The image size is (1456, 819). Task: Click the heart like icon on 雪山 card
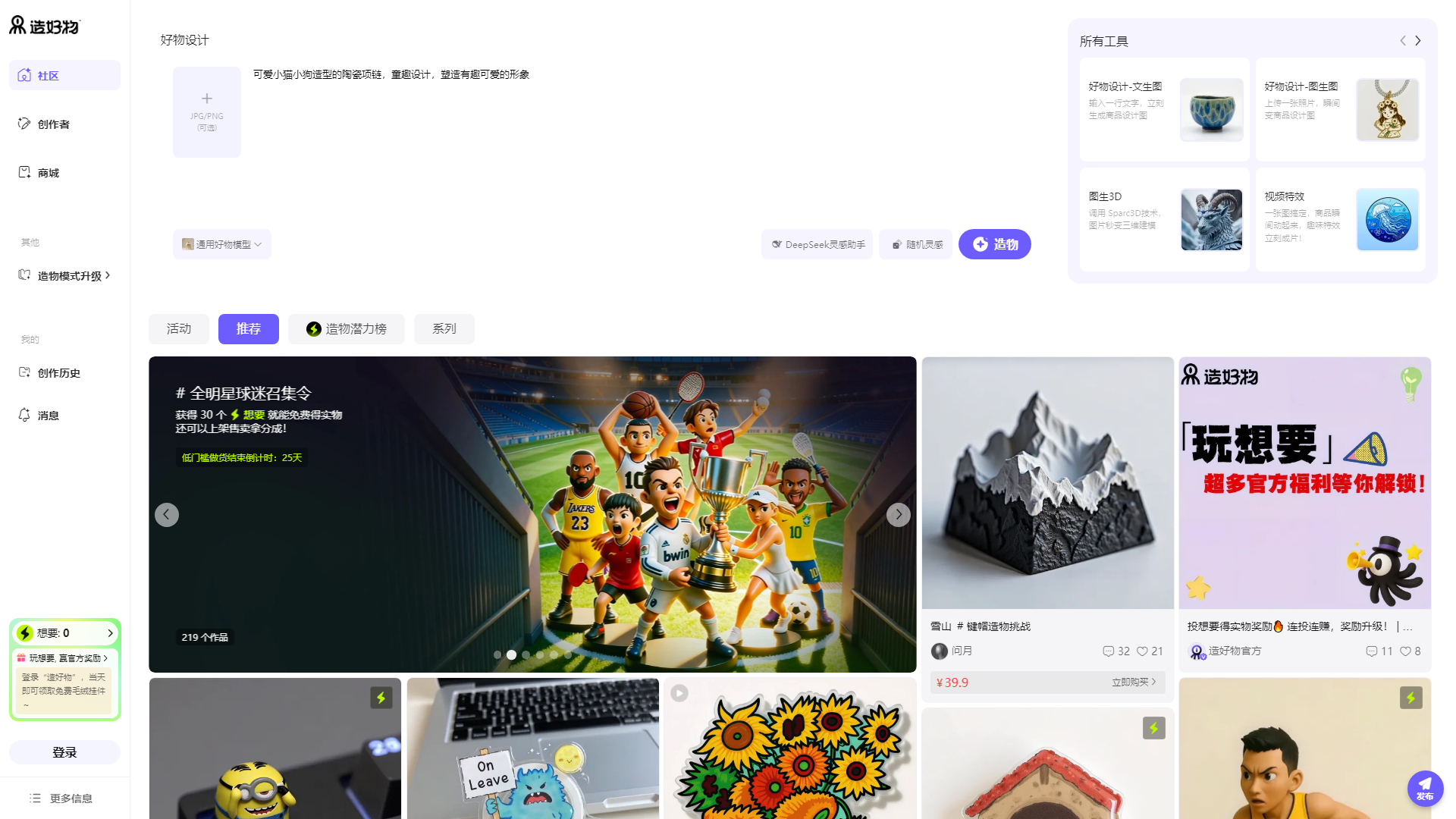click(1141, 651)
